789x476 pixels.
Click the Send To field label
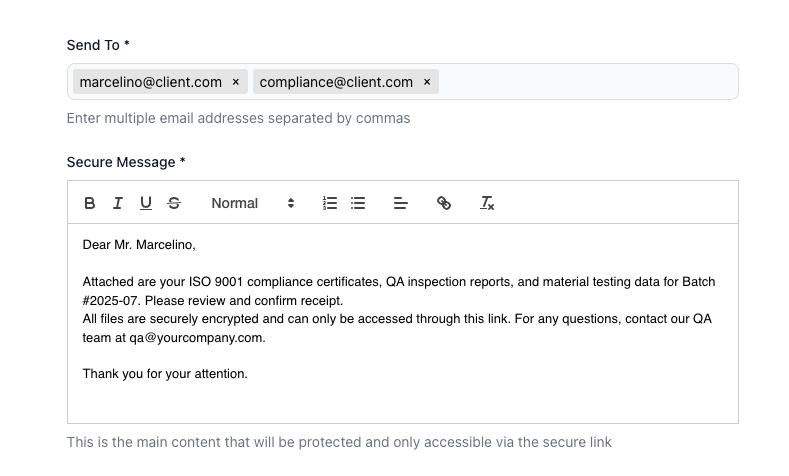point(98,45)
